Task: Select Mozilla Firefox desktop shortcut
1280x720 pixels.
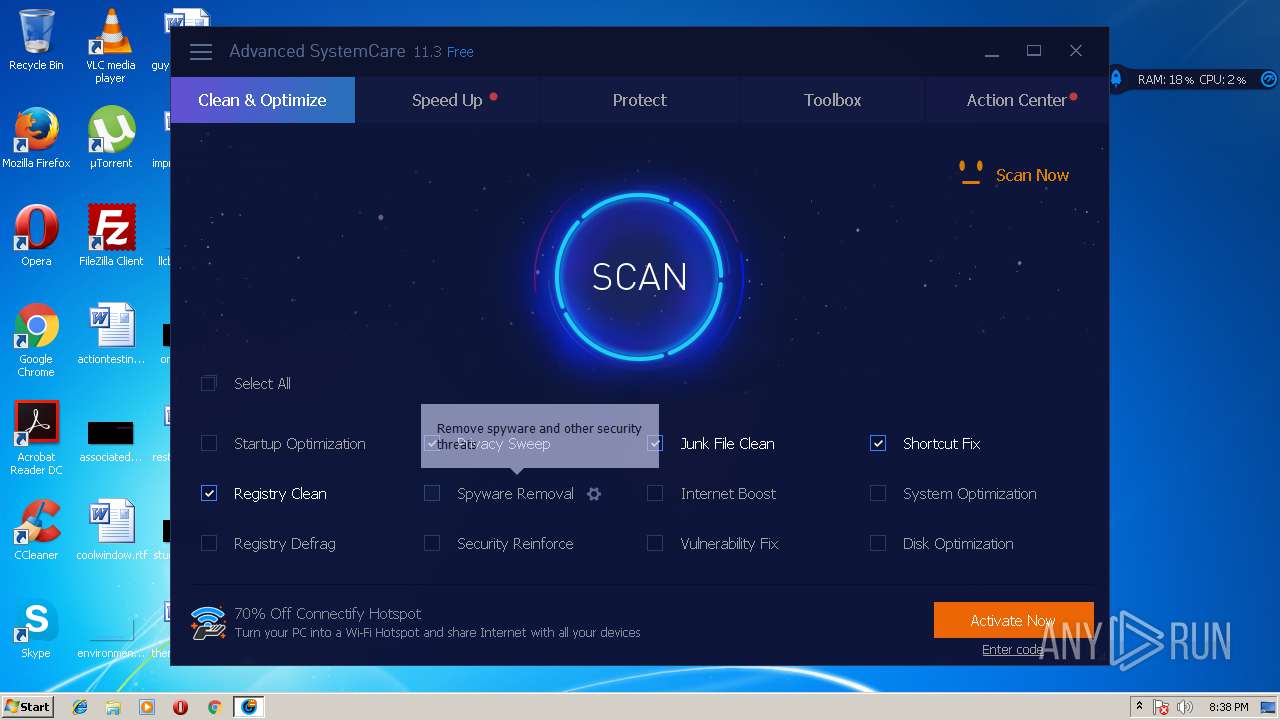Action: [36, 137]
